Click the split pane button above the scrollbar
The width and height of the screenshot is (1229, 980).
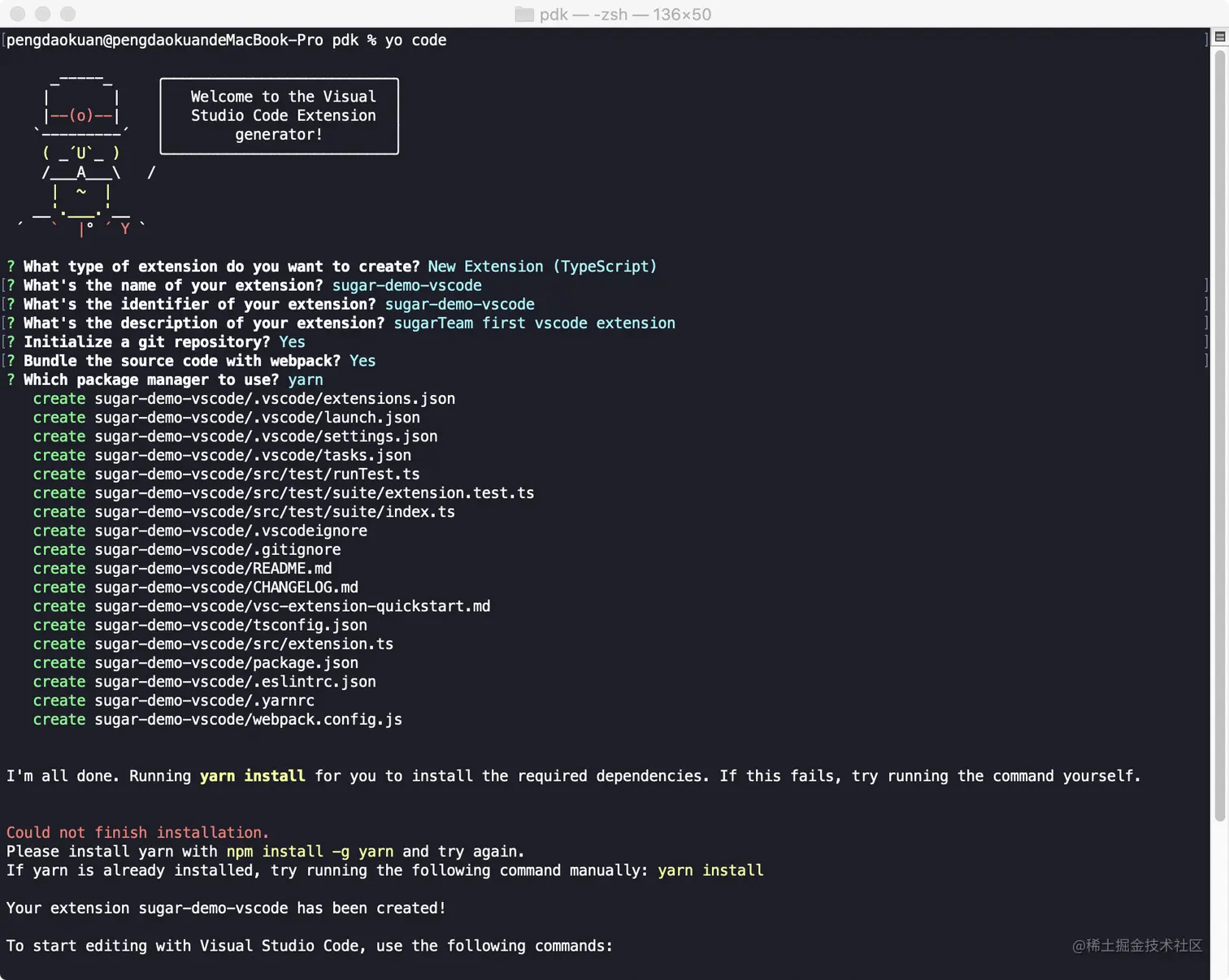point(1220,37)
